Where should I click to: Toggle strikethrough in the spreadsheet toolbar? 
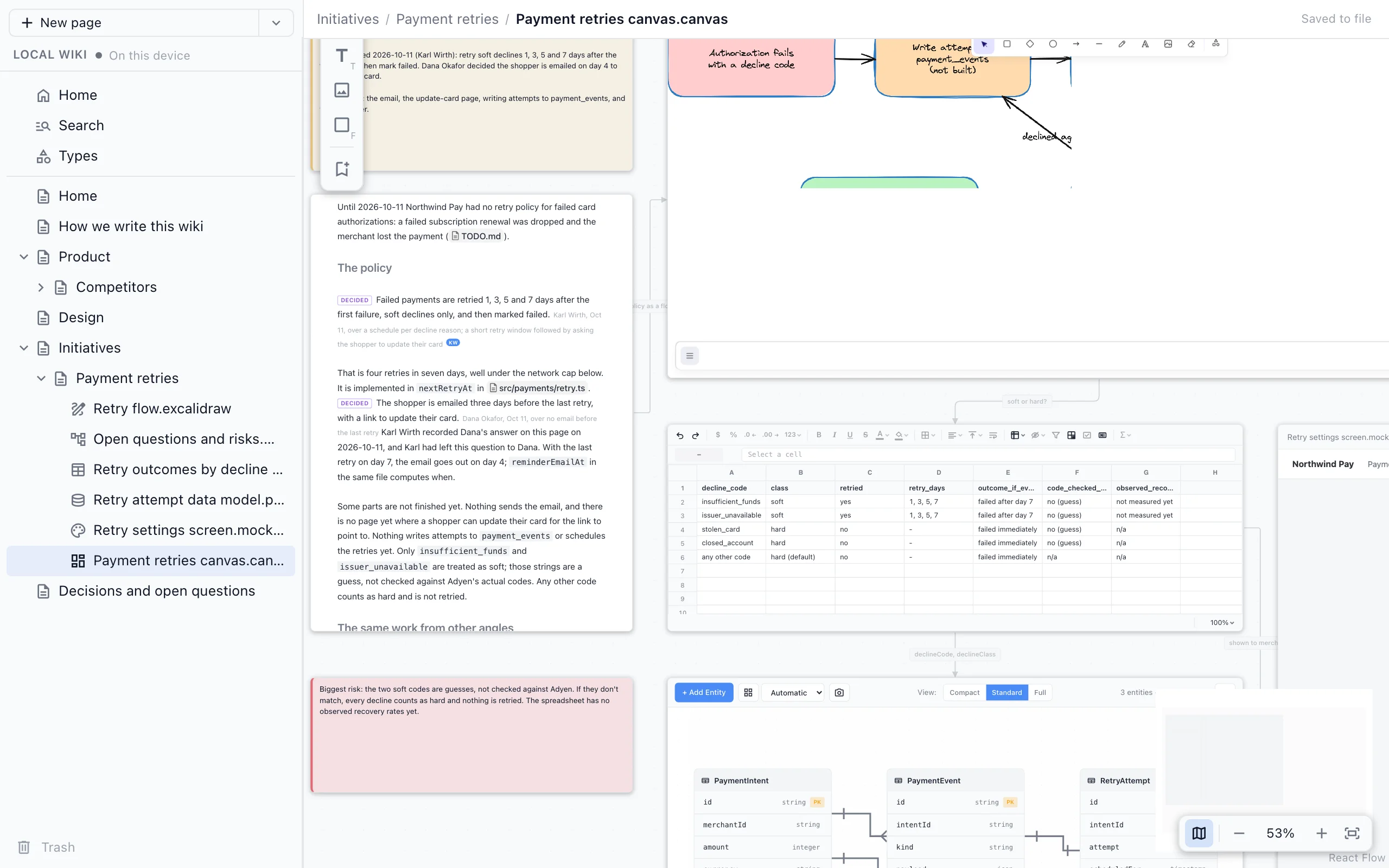tap(865, 435)
